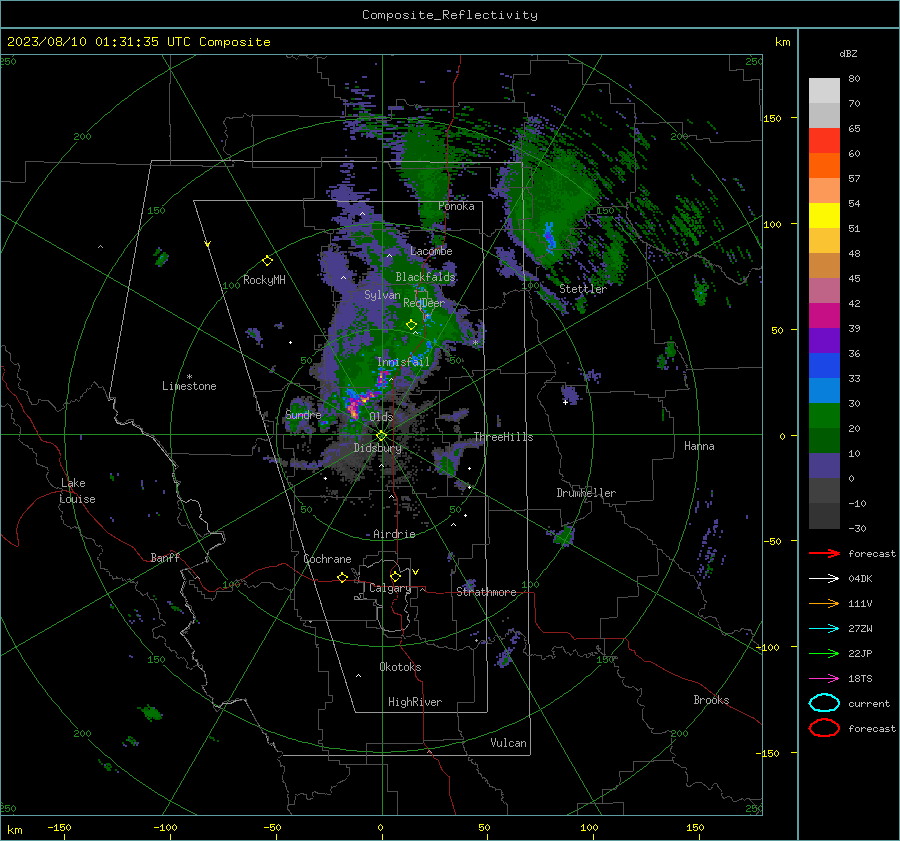Select the blue 36 dBZ color swatch
This screenshot has height=841, width=900.
824,366
